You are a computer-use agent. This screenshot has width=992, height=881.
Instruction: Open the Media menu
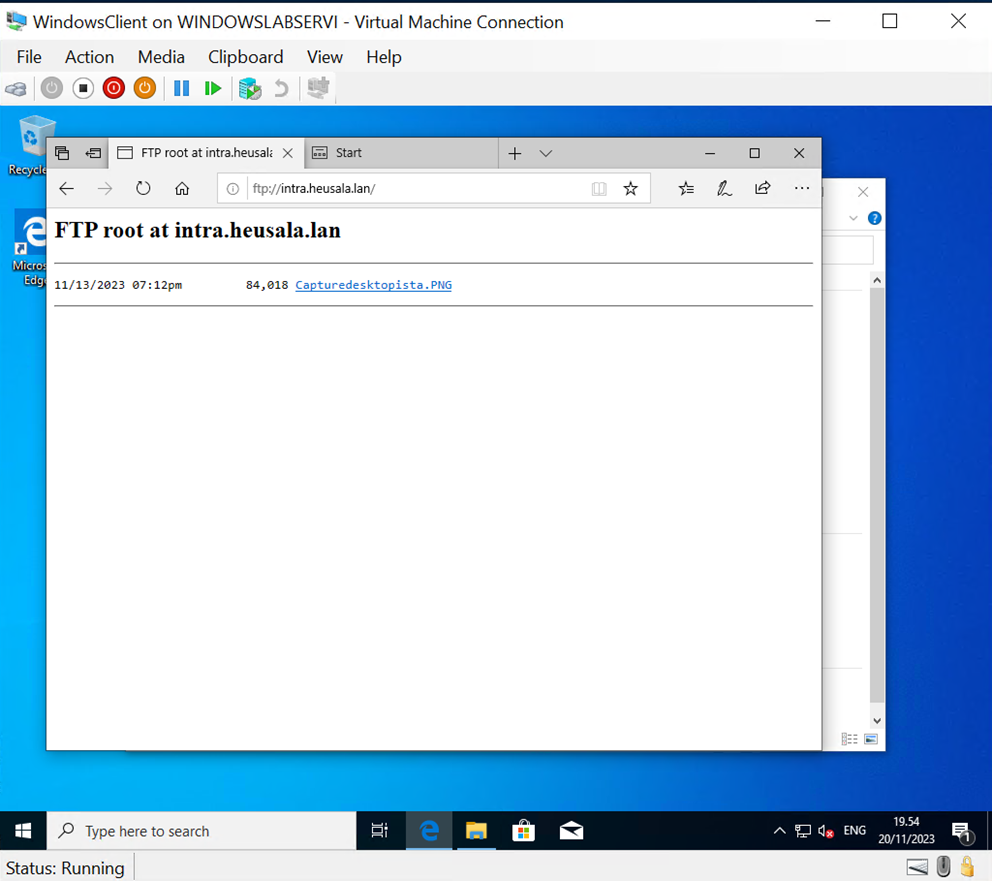(x=161, y=57)
